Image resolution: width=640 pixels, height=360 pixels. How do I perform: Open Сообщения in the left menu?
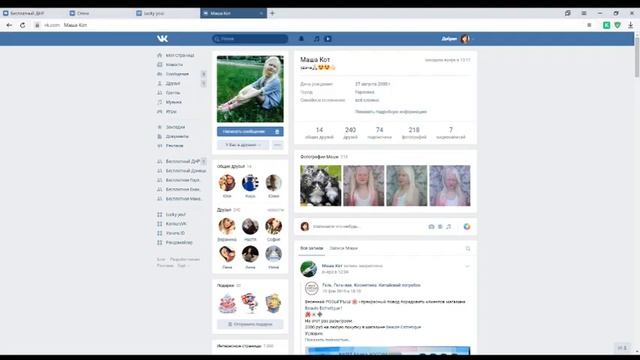[177, 74]
